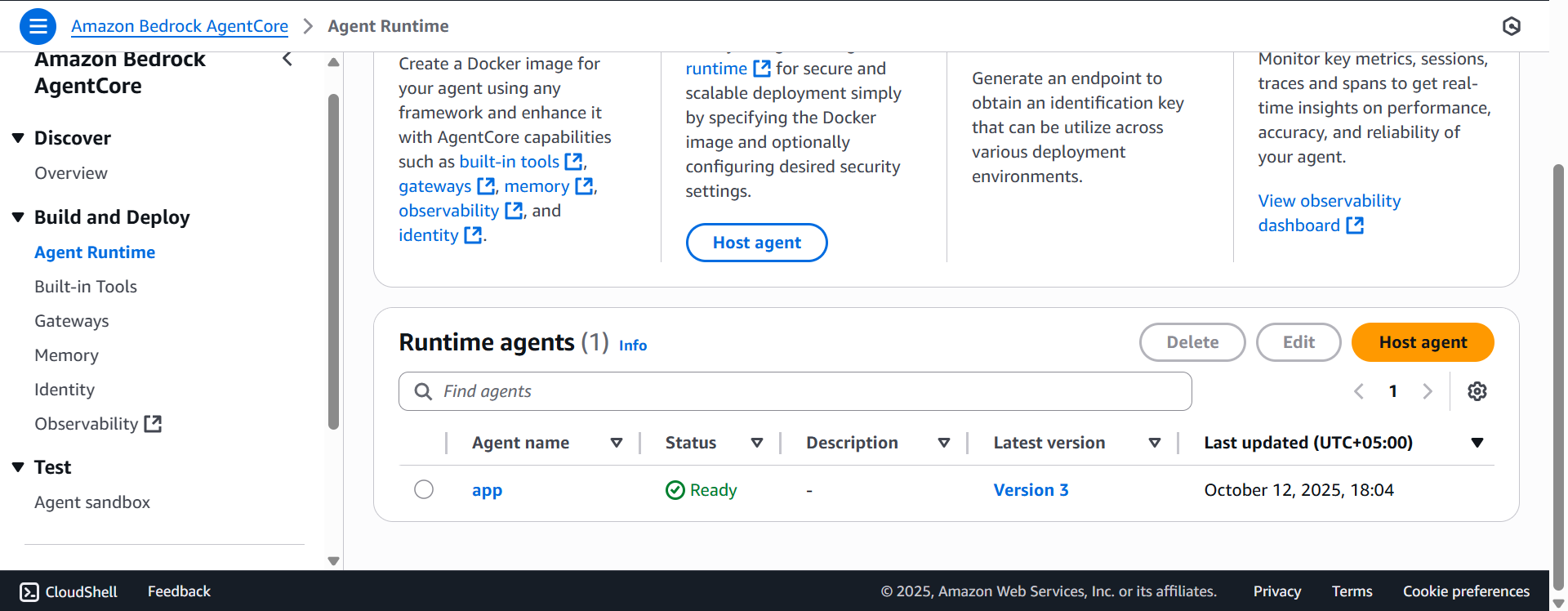This screenshot has width=1568, height=611.
Task: Click the external-link icon next to built-in tools
Action: pos(574,162)
